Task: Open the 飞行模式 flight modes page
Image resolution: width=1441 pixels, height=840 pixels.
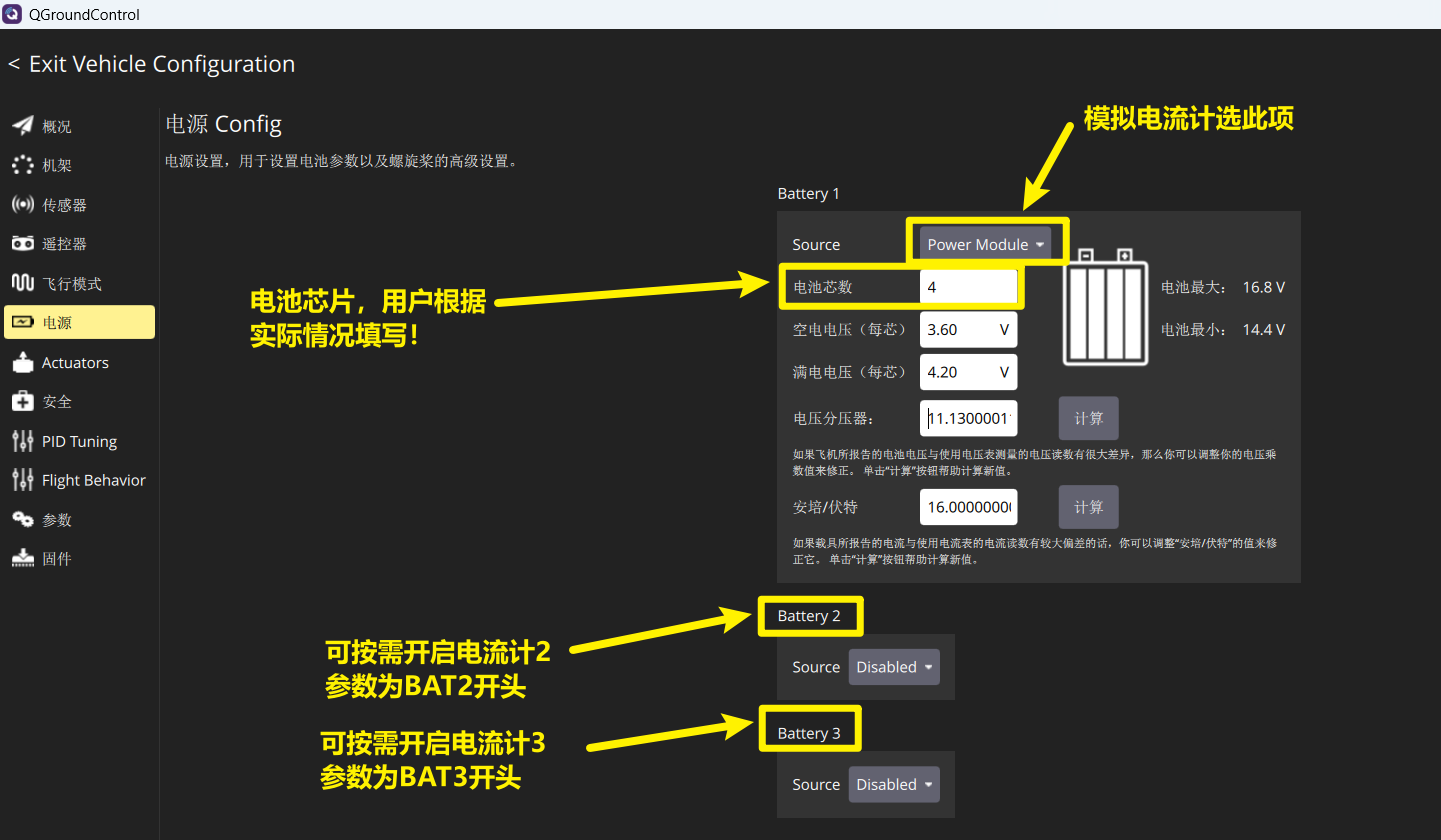Action: tap(79, 283)
